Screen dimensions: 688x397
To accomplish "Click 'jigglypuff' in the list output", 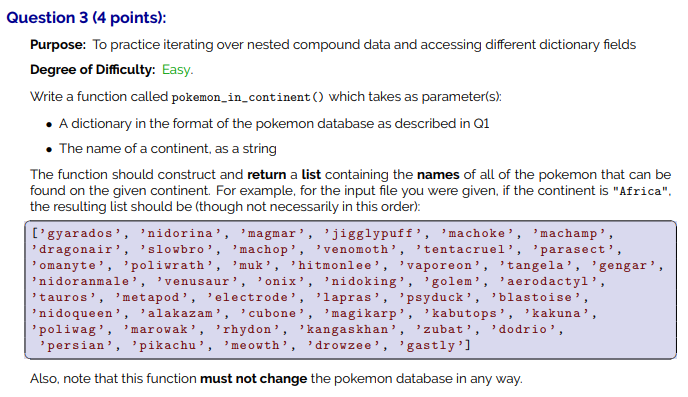I will pos(372,233).
